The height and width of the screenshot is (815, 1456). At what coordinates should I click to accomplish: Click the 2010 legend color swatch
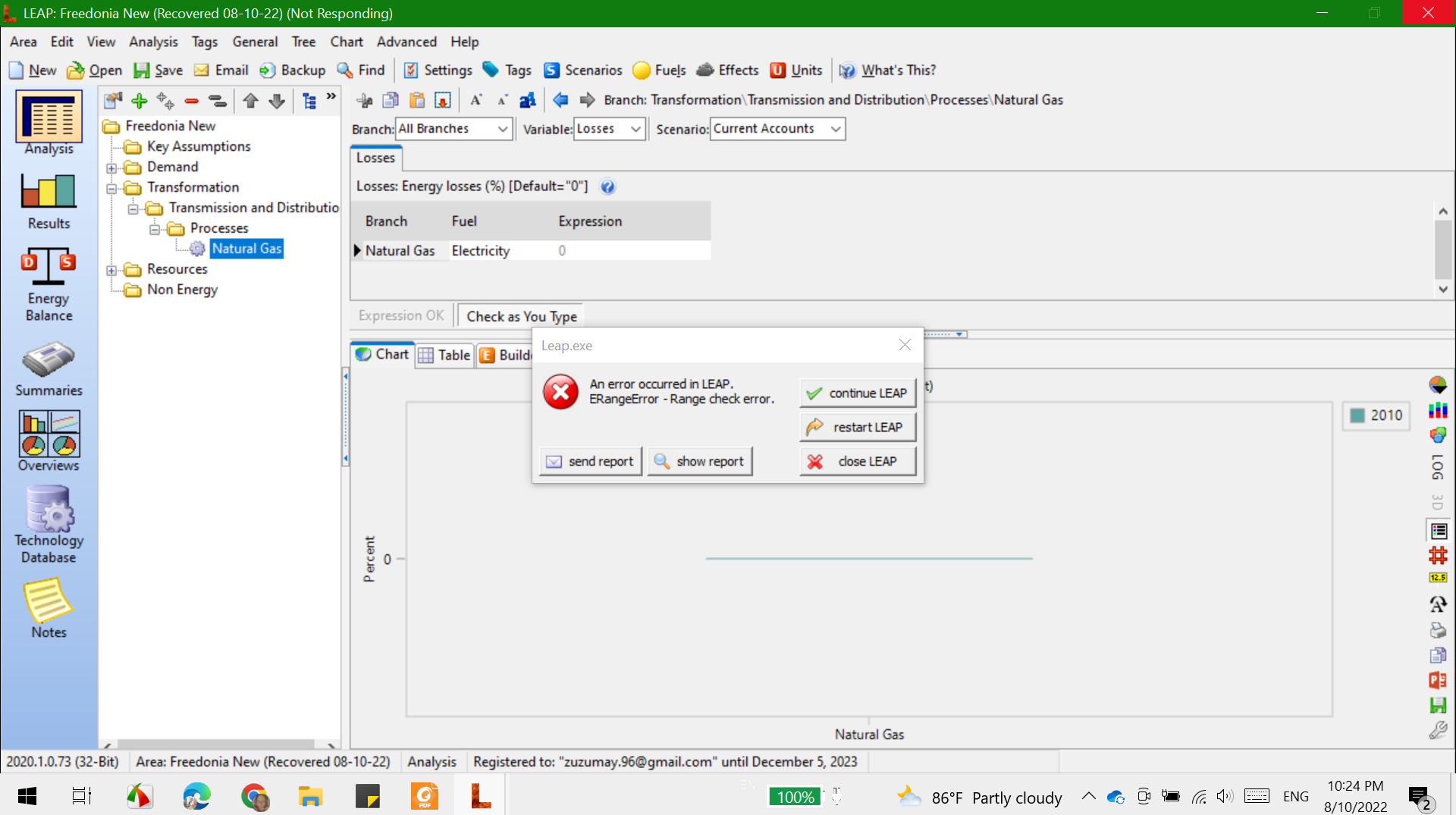(1357, 415)
